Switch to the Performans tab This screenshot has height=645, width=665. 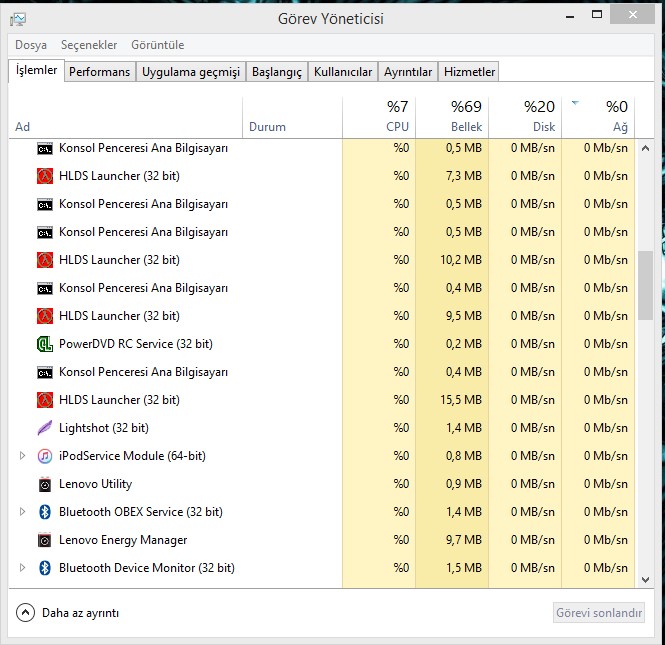click(100, 72)
